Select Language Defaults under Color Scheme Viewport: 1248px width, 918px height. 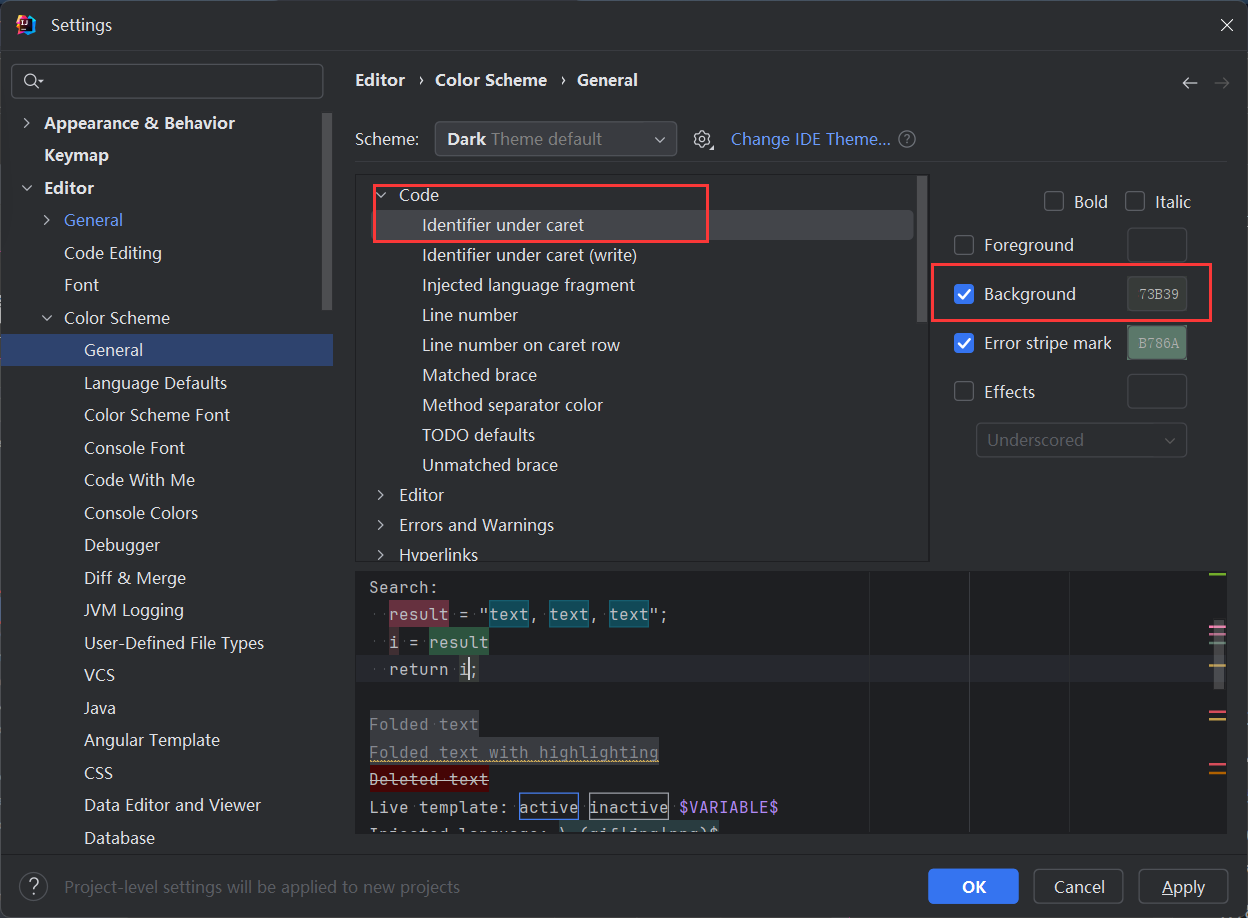pyautogui.click(x=155, y=383)
